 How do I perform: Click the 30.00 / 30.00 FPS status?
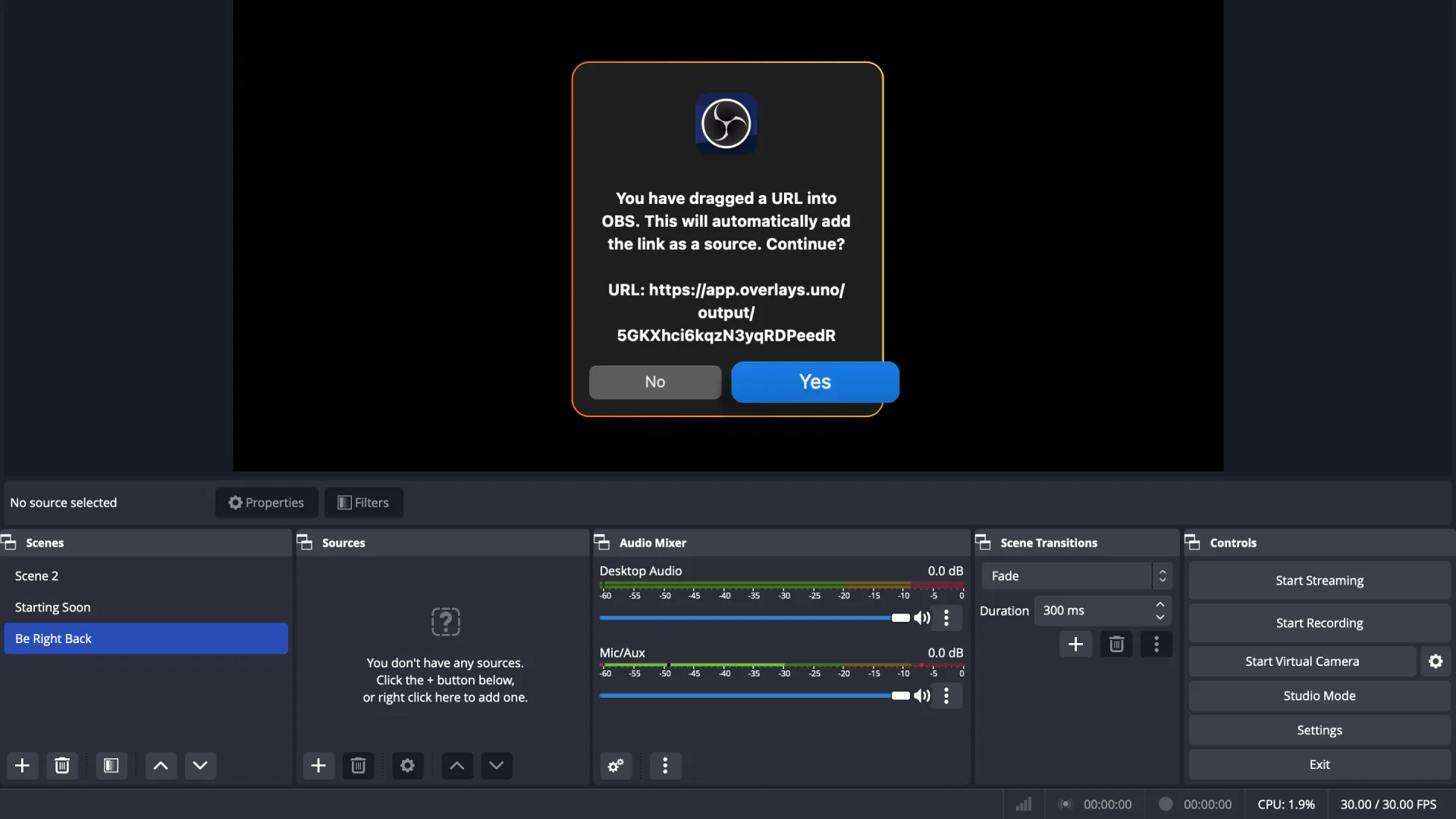1389,804
